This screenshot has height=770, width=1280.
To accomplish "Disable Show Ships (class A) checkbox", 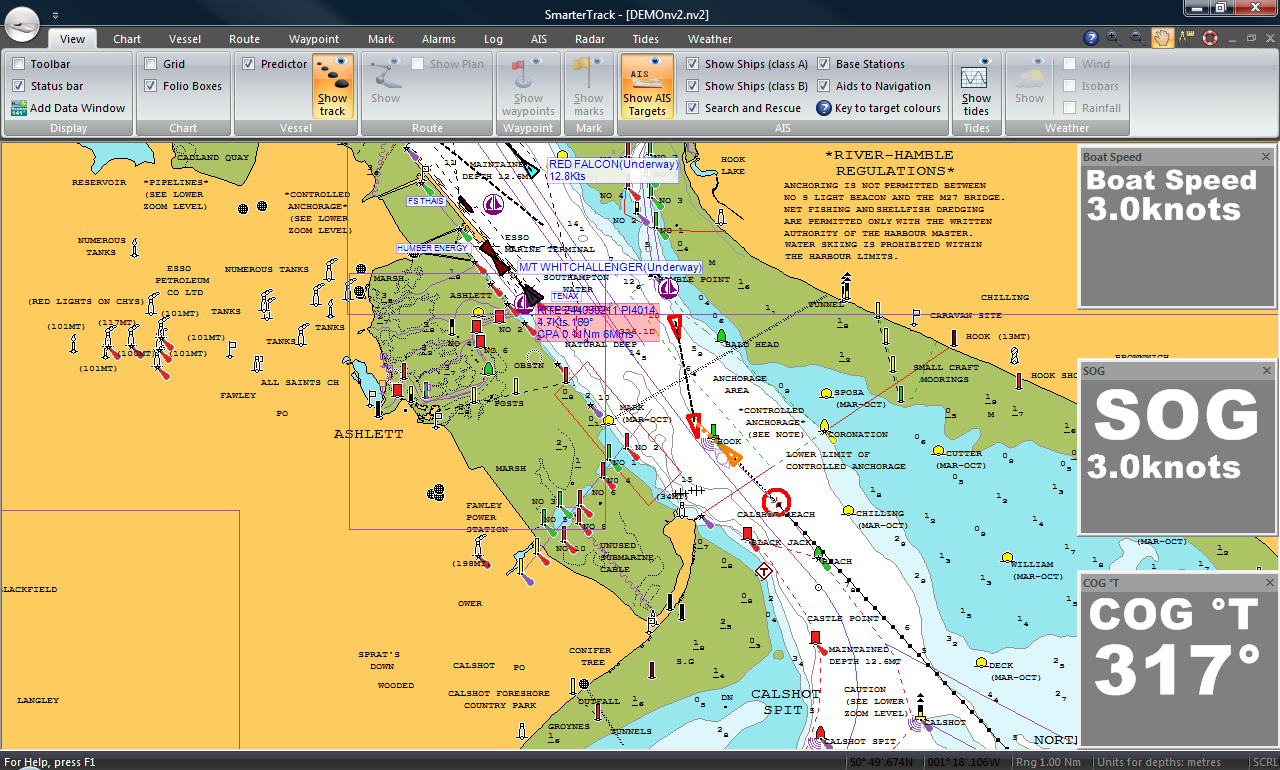I will point(693,64).
